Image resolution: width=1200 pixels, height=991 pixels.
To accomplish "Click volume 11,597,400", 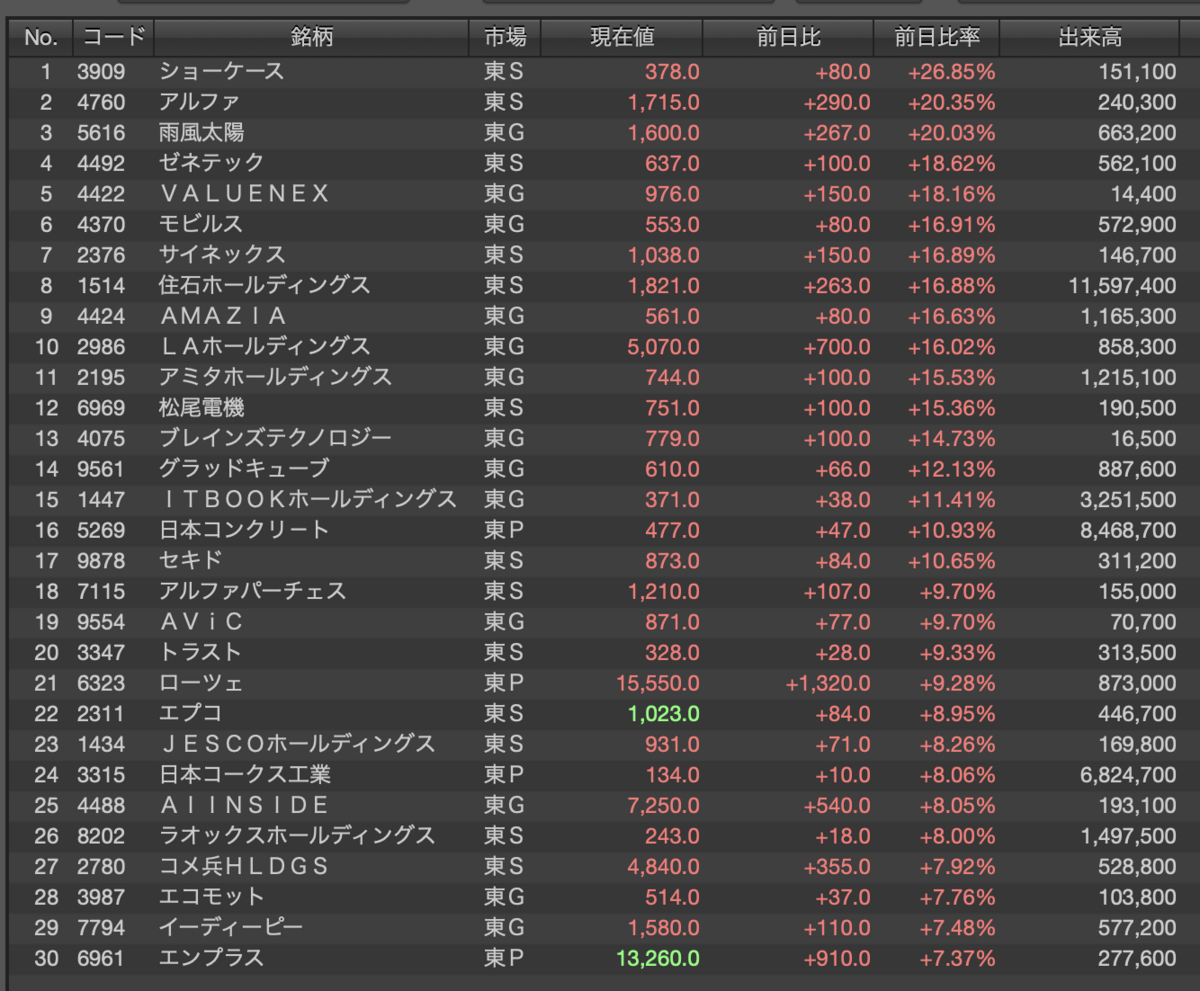I will click(1122, 286).
